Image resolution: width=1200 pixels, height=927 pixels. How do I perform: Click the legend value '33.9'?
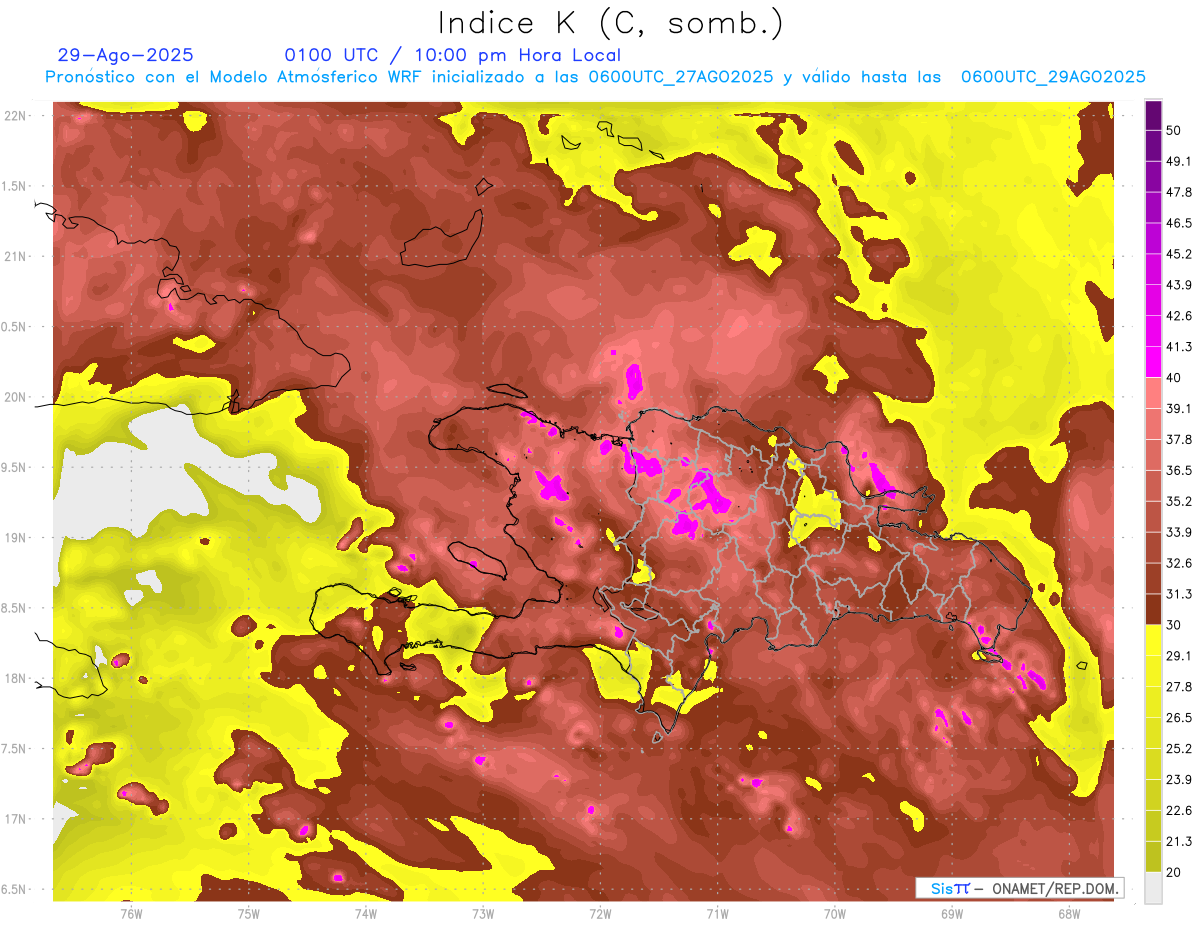tap(1178, 532)
